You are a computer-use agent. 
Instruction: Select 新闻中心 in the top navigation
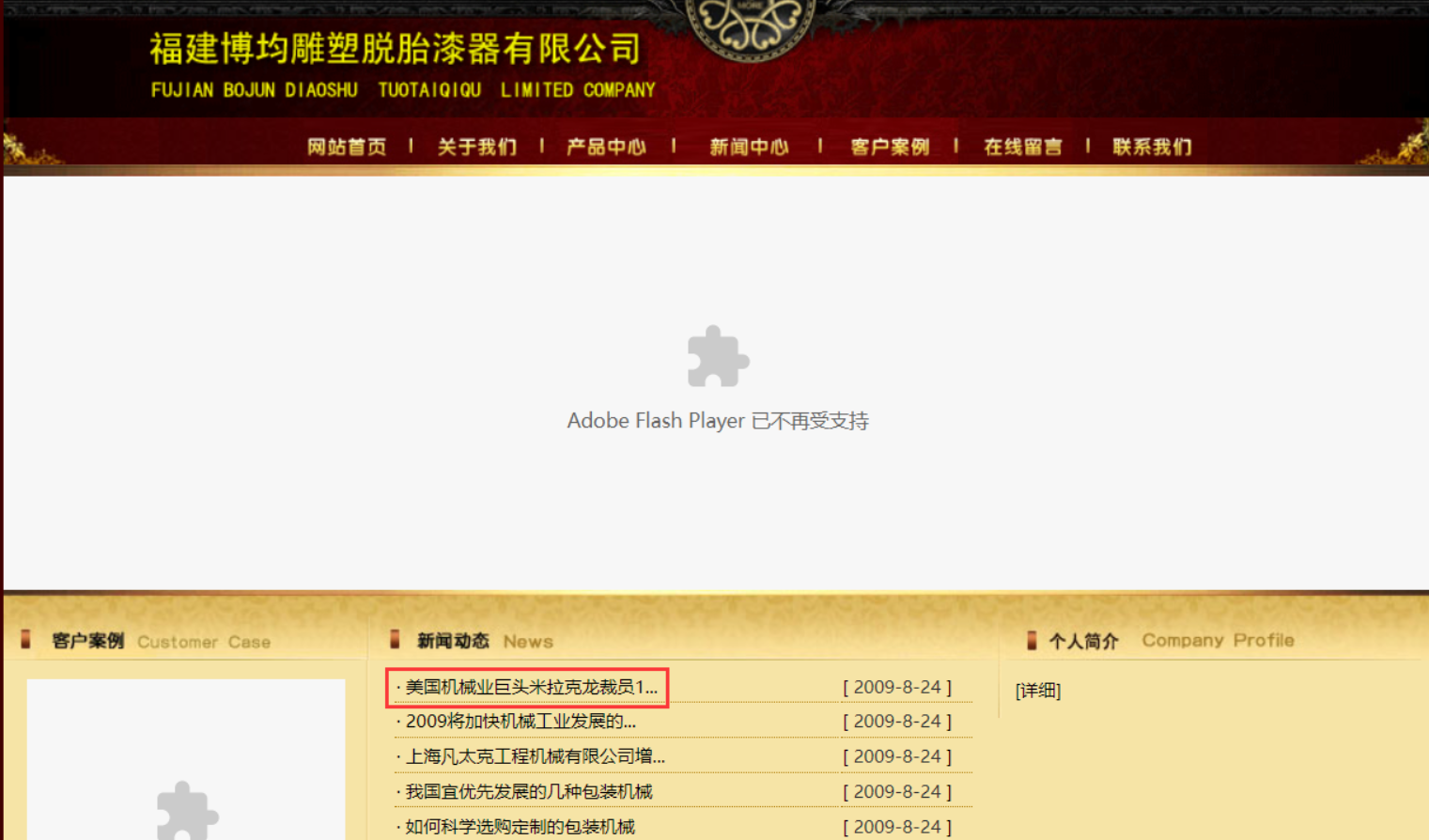[x=749, y=147]
